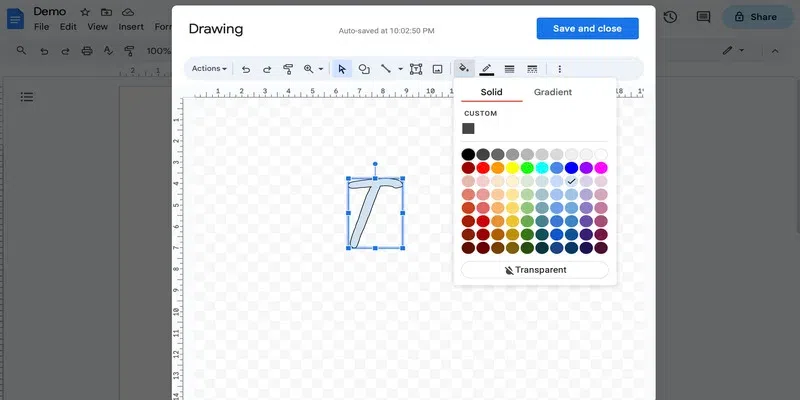The image size is (800, 400).
Task: Open the Border weight icon
Action: (509, 69)
